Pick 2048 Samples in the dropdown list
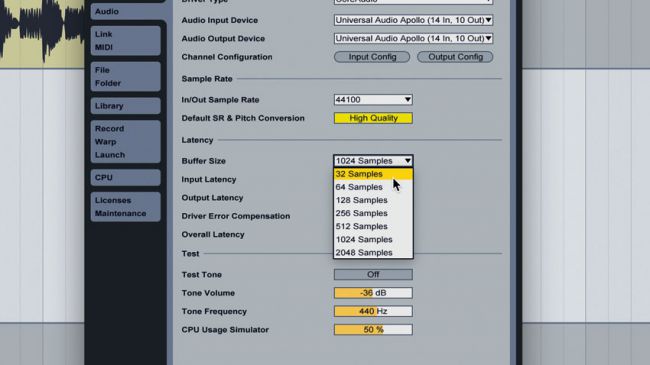650x365 pixels. (x=373, y=252)
